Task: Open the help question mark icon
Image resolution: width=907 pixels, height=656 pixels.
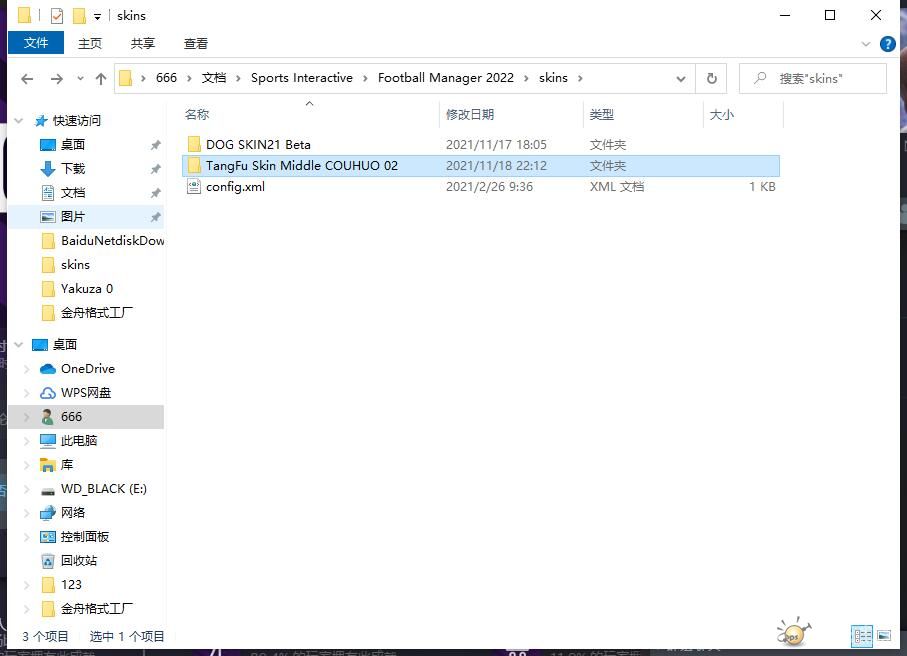Action: [887, 44]
